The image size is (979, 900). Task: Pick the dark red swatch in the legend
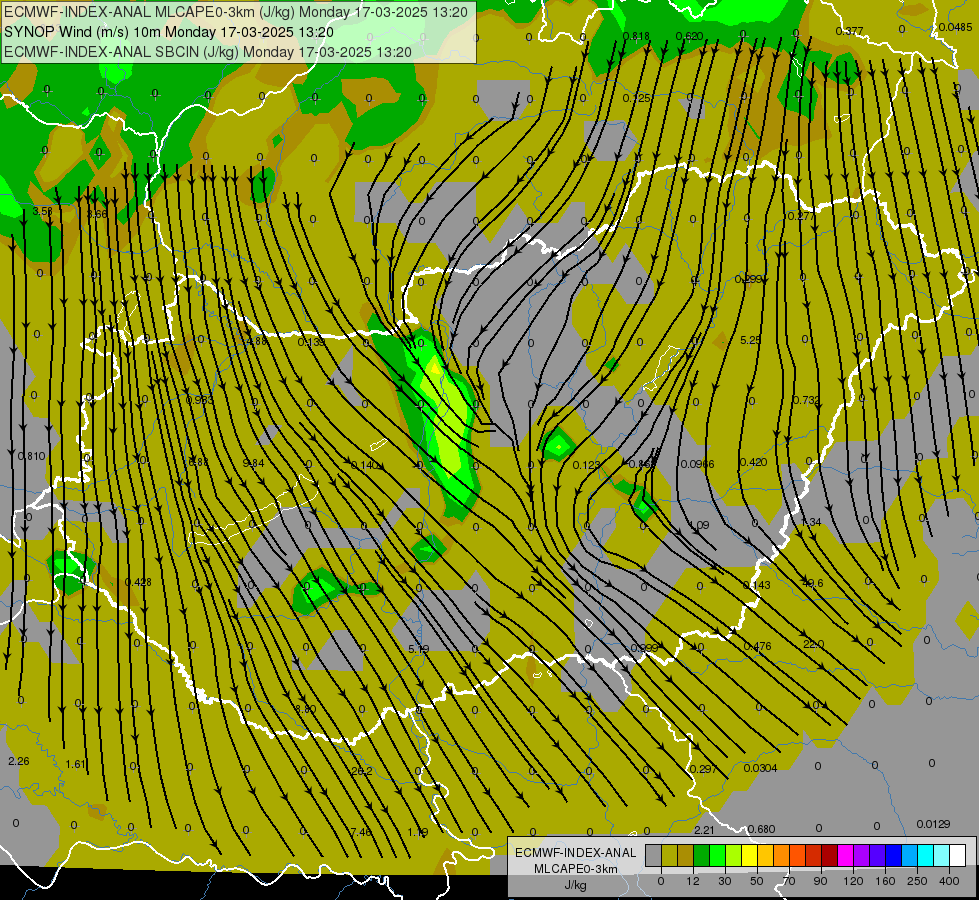click(829, 855)
